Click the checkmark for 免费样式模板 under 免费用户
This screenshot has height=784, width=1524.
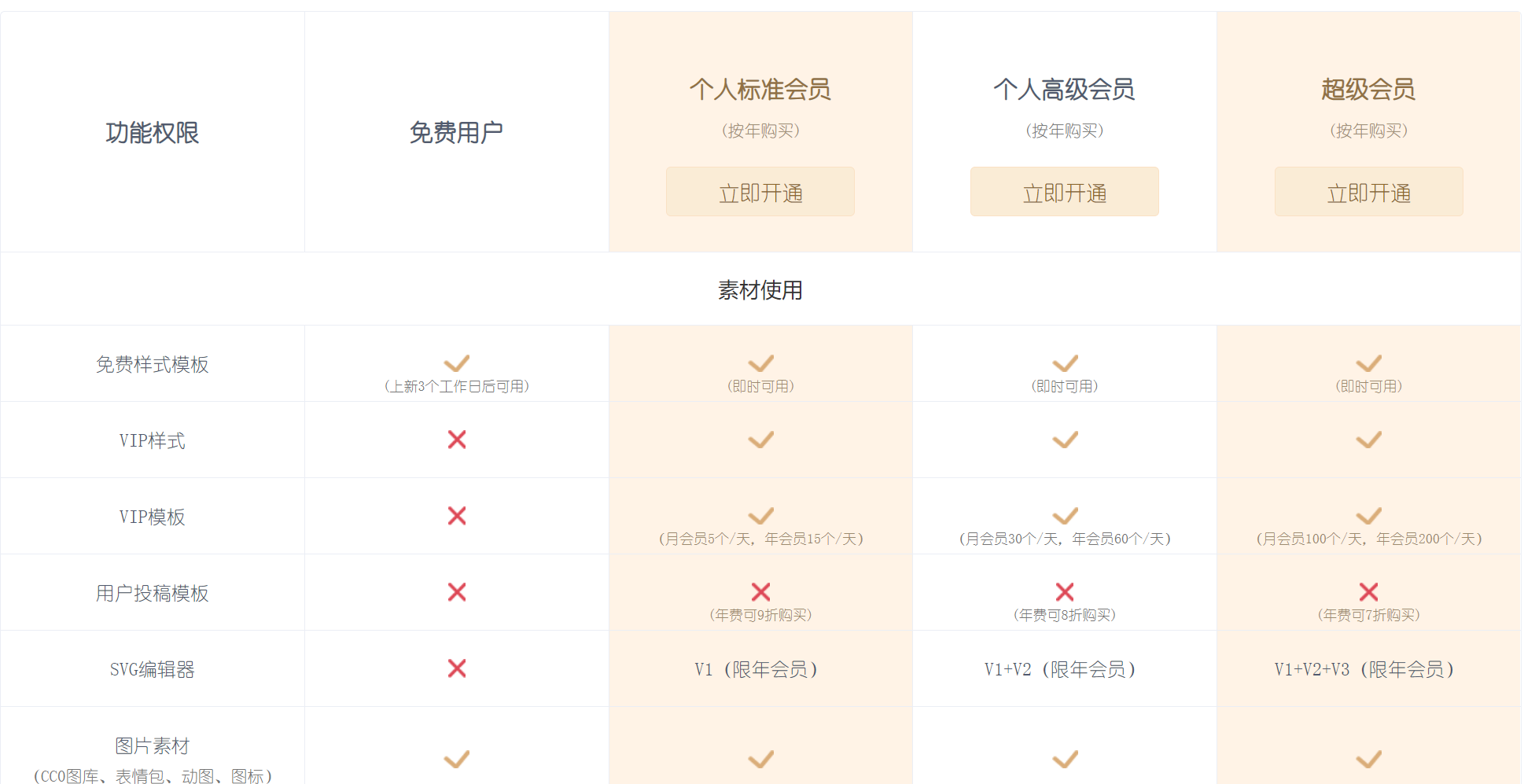coord(457,363)
